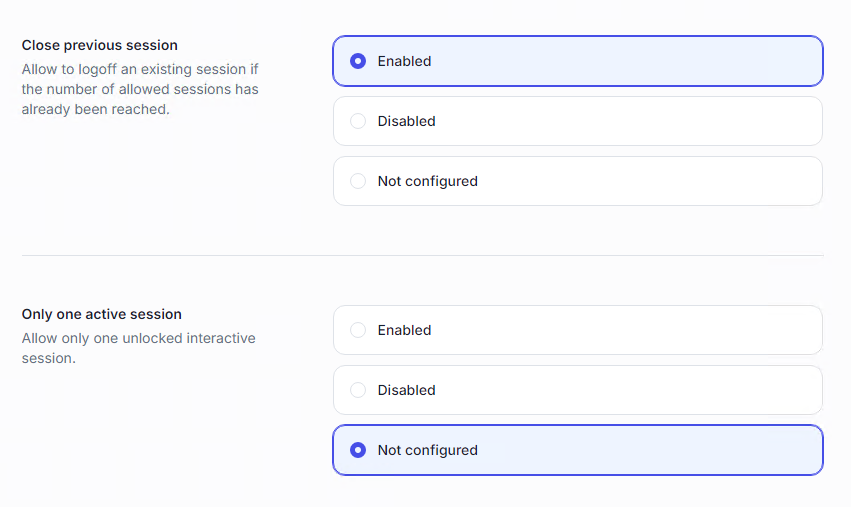Click the description about one unlocked interactive session
The width and height of the screenshot is (851, 507).
[138, 348]
